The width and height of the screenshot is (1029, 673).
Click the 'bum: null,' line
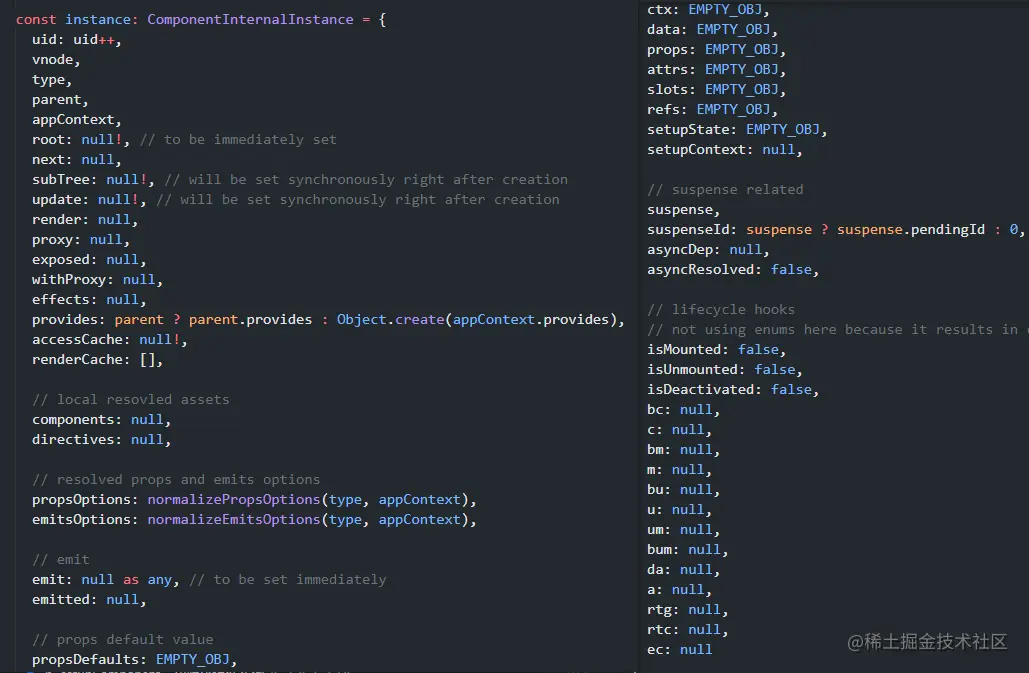tap(688, 550)
